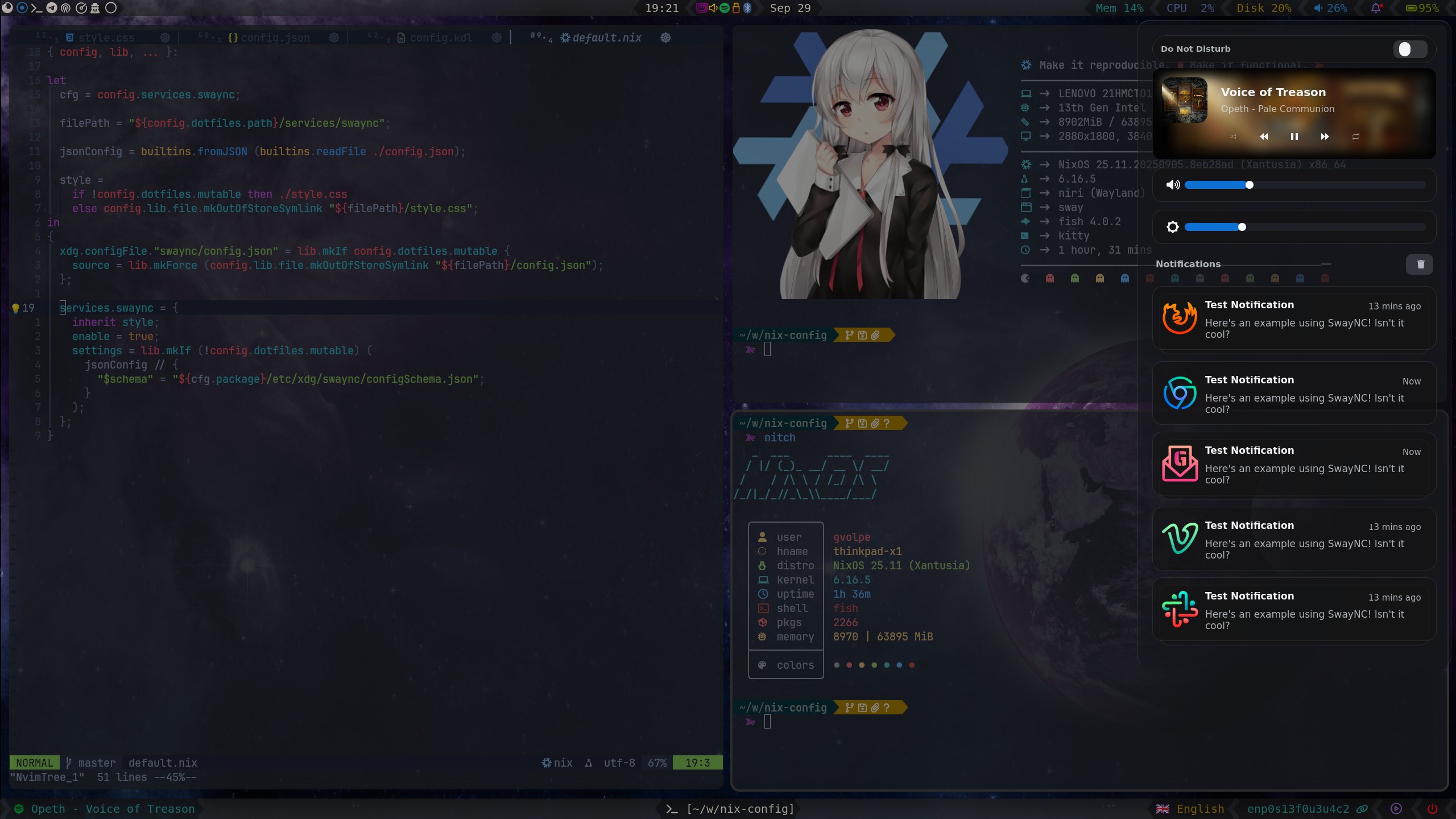Switch to the config.json buffer tab
This screenshot has width=1456, height=819.
tap(275, 38)
